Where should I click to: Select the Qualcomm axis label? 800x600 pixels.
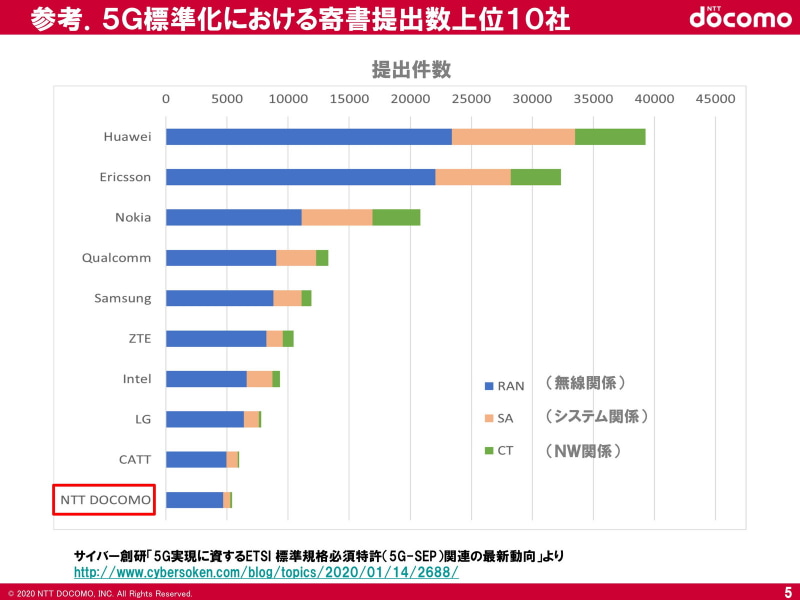coord(116,258)
